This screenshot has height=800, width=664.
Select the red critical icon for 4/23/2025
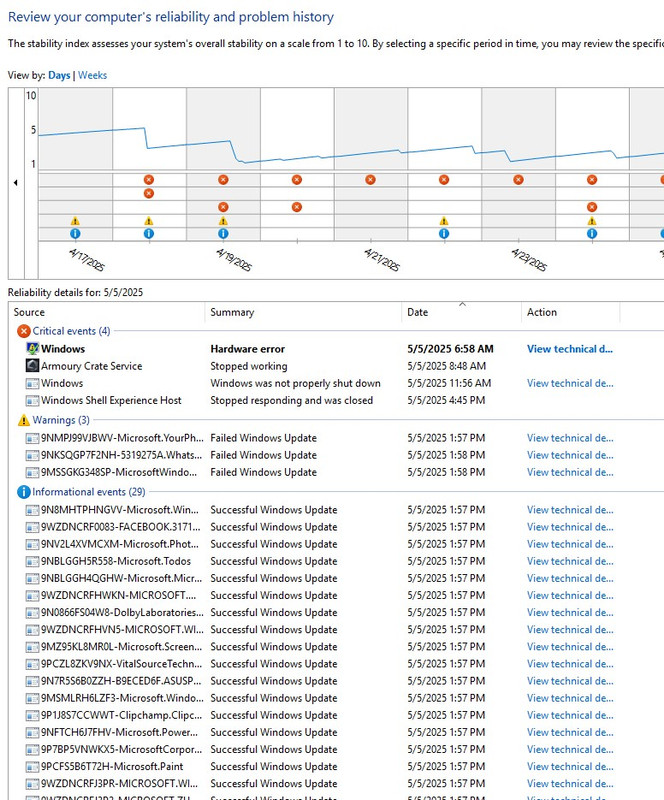[518, 180]
